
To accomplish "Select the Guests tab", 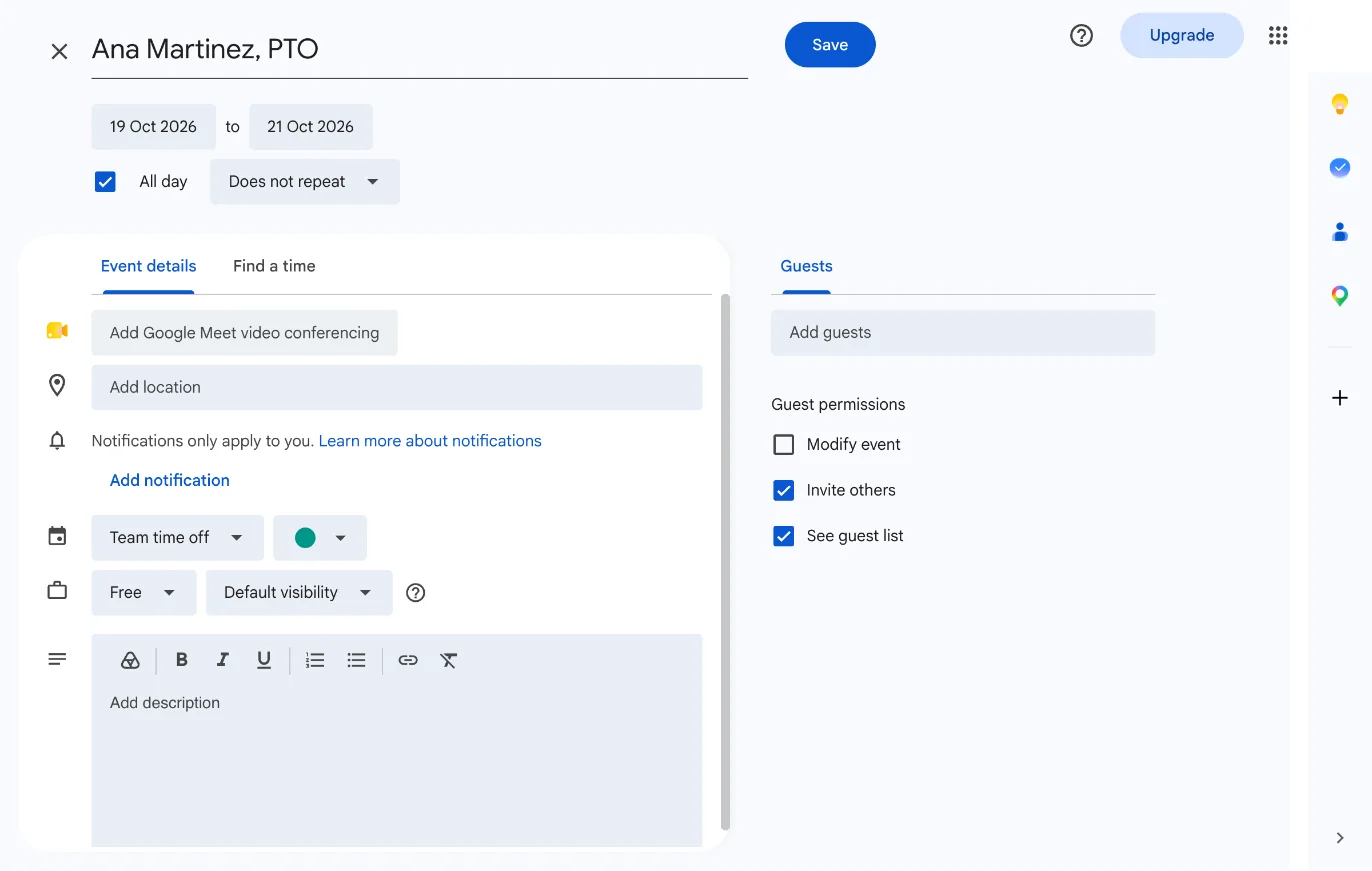I will [807, 266].
